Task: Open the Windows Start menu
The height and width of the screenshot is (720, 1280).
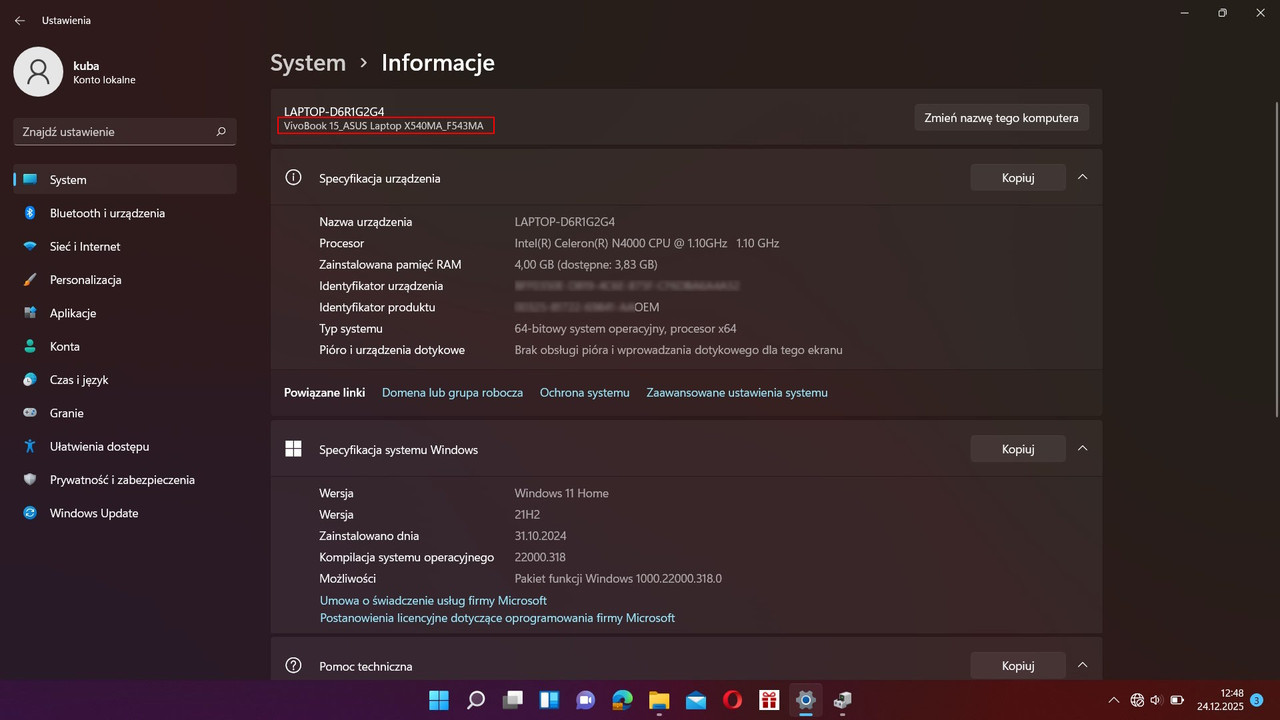Action: click(439, 700)
